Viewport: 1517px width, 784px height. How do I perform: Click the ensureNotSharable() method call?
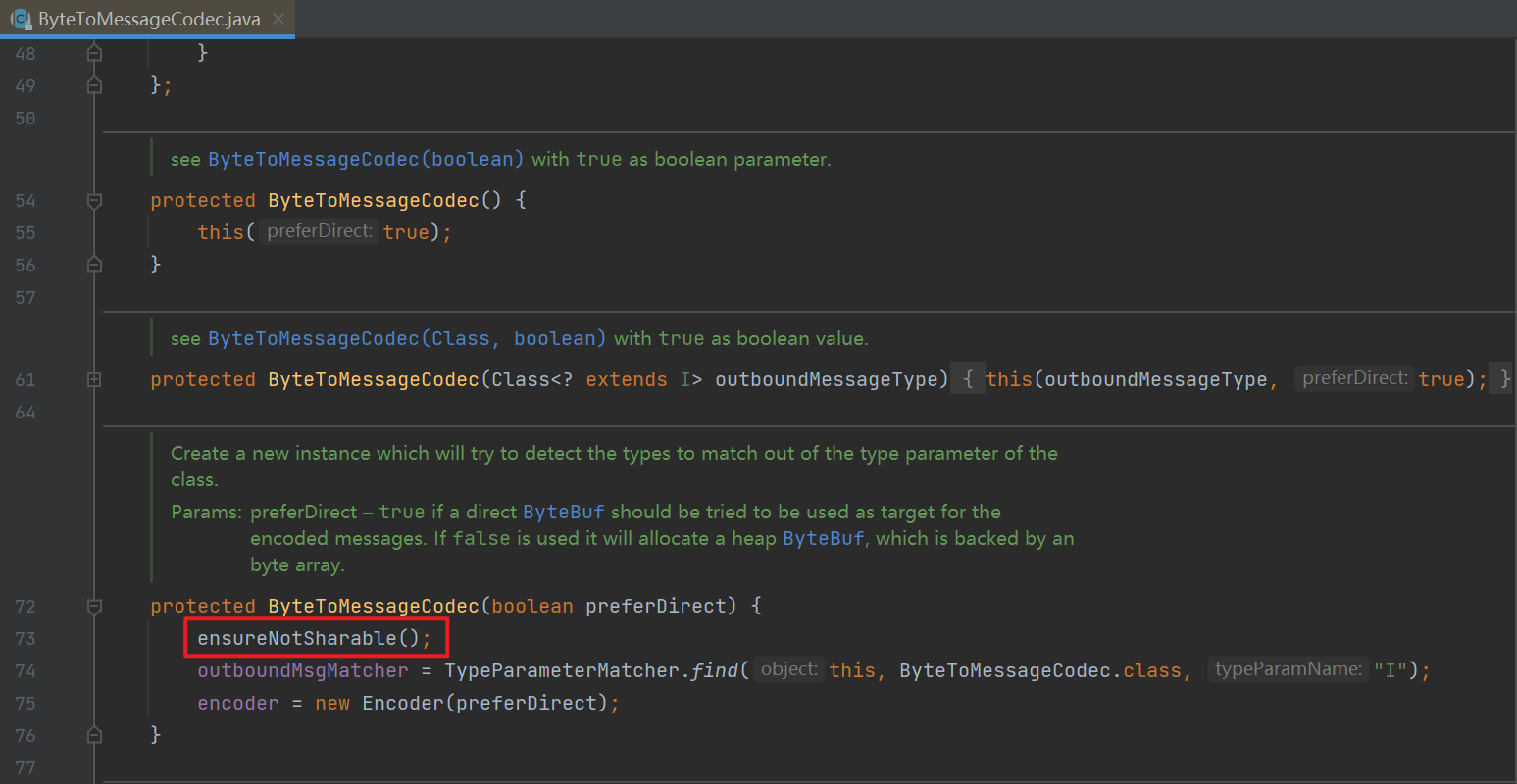[313, 638]
